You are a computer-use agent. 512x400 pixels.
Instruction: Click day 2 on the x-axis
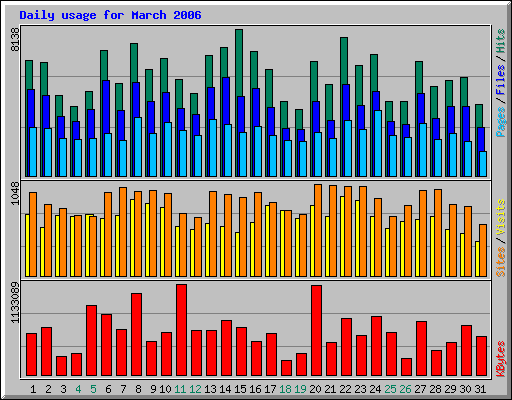(48, 389)
